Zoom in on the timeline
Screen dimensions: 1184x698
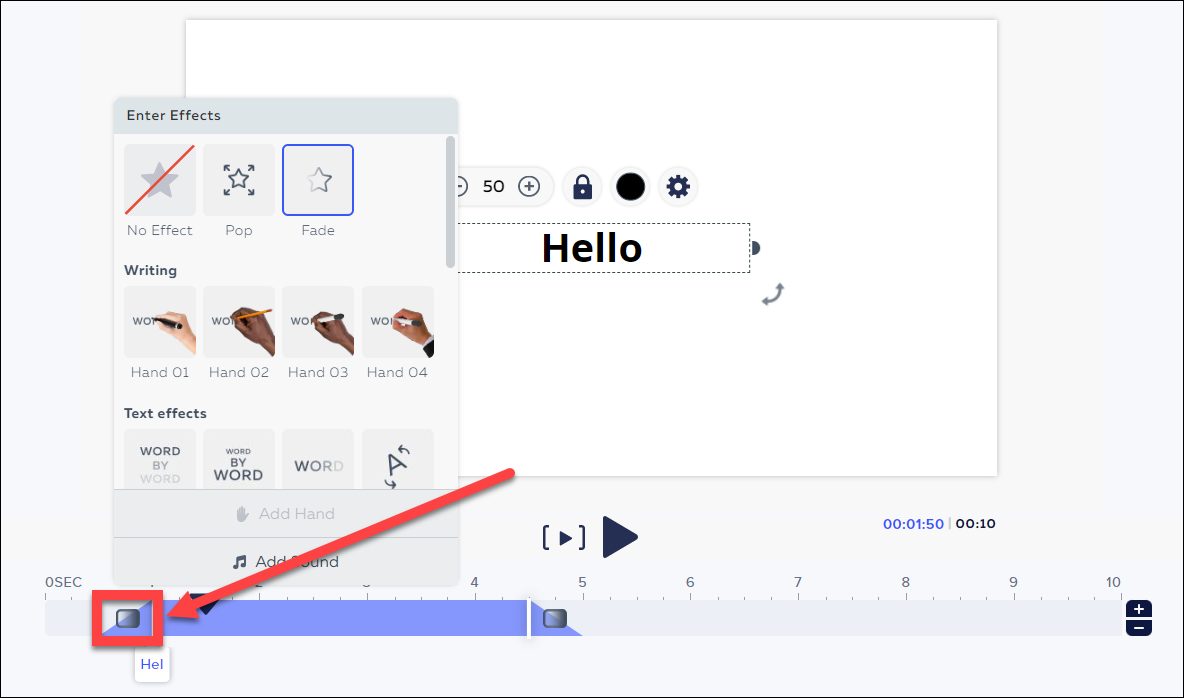[x=1139, y=609]
